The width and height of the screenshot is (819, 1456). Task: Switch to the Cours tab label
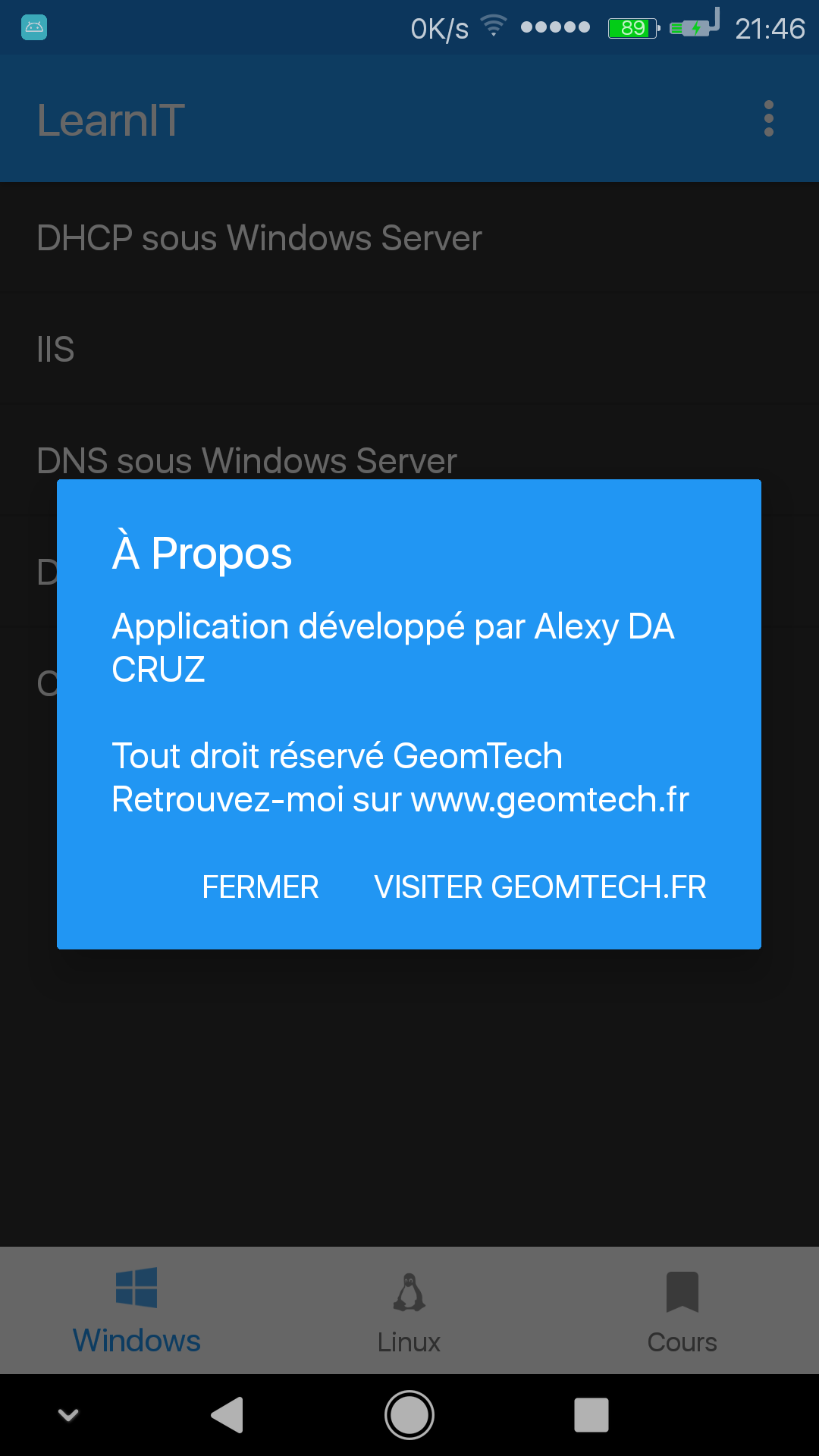(x=682, y=1342)
